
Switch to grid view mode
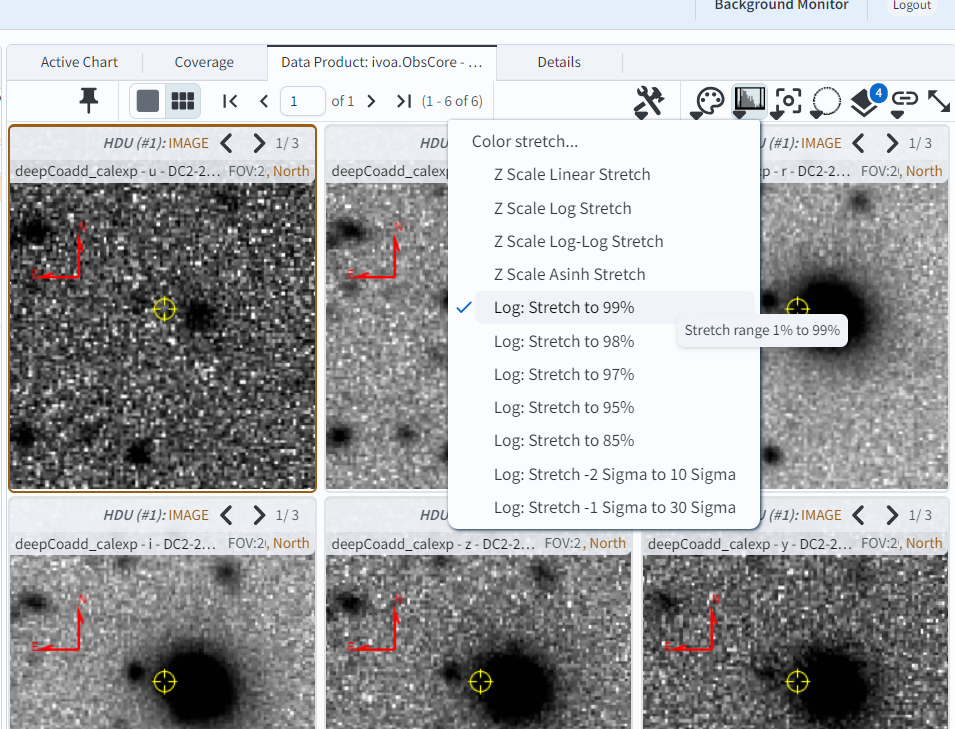click(180, 101)
